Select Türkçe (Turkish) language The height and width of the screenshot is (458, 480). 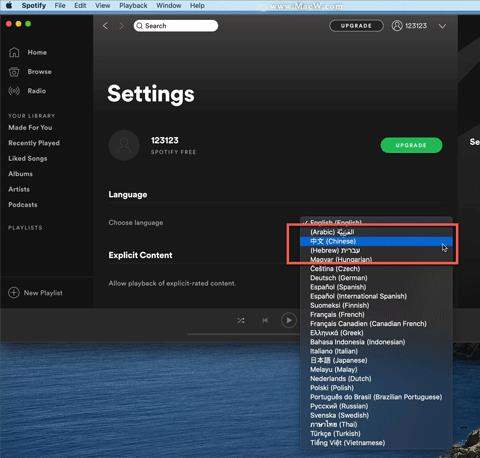(x=376, y=434)
